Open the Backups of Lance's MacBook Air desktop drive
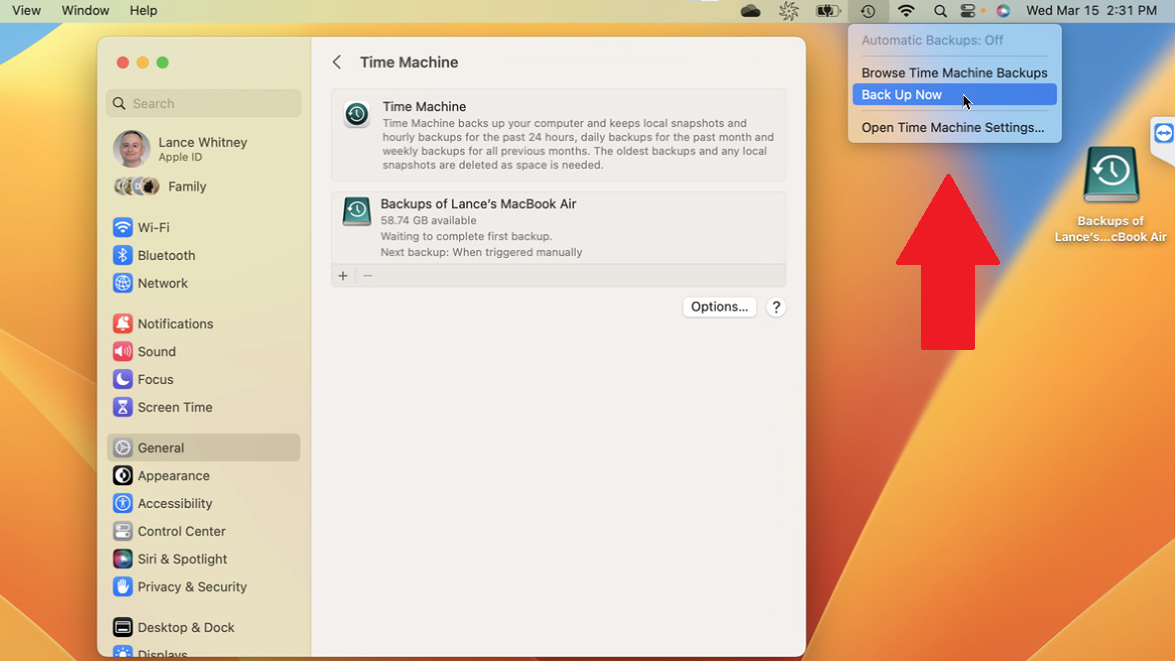1175x661 pixels. pyautogui.click(x=1111, y=176)
